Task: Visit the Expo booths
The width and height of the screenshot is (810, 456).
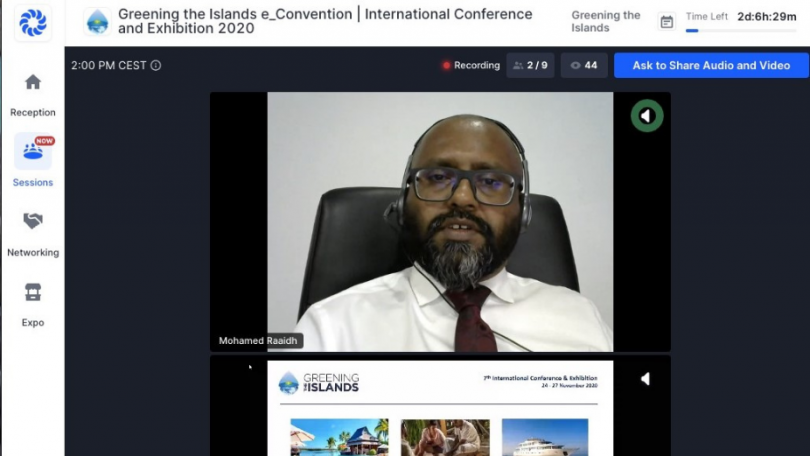Action: click(x=33, y=292)
